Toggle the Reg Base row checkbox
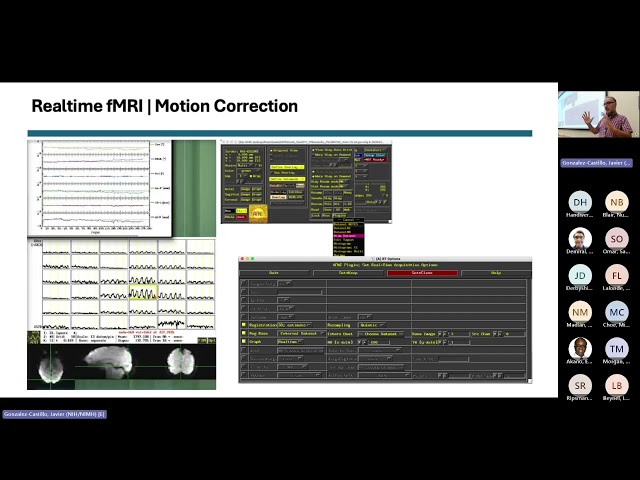Viewport: 640px width, 480px height. tap(244, 333)
